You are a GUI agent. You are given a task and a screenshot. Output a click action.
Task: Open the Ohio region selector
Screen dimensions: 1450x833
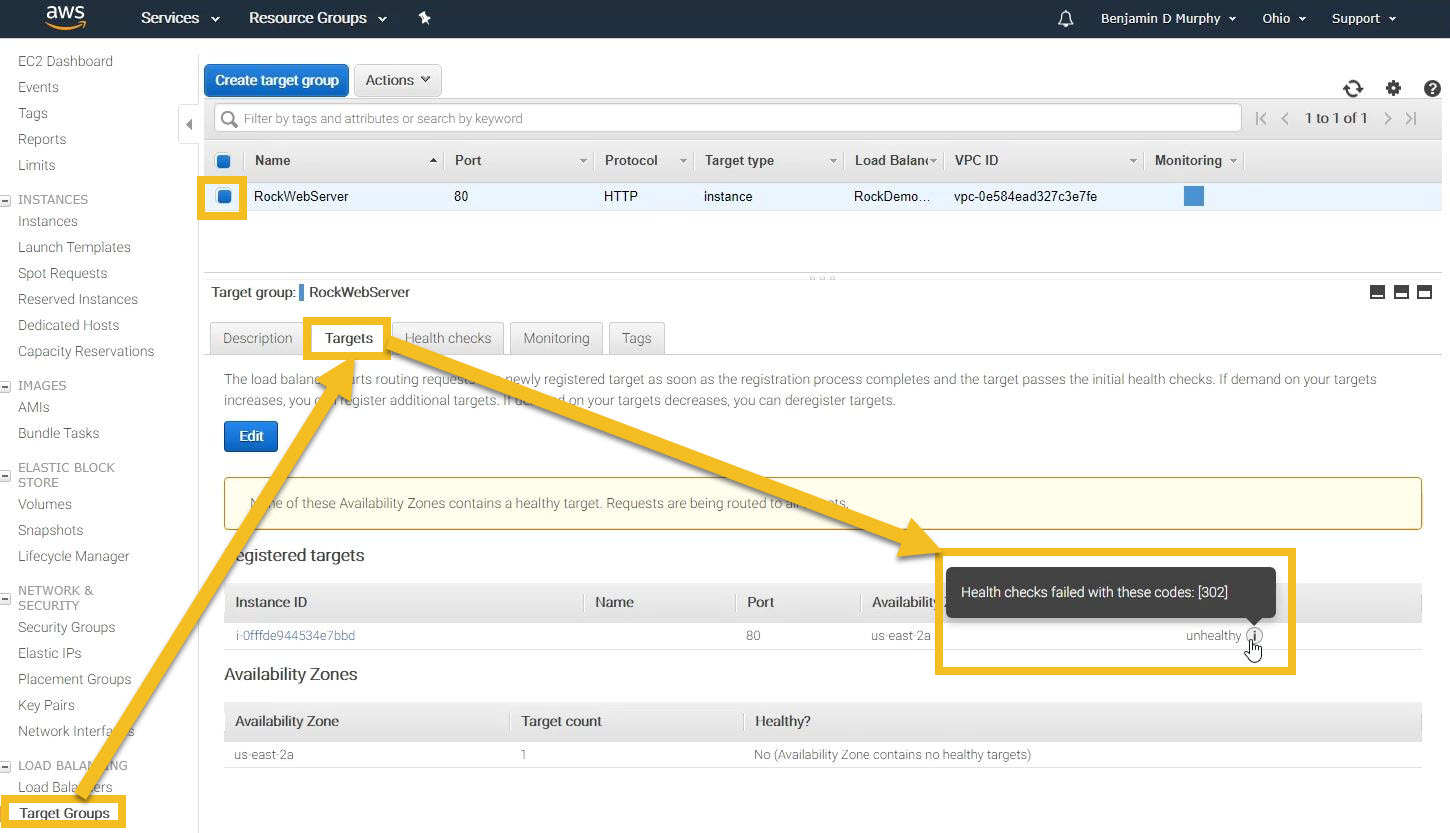[1284, 18]
